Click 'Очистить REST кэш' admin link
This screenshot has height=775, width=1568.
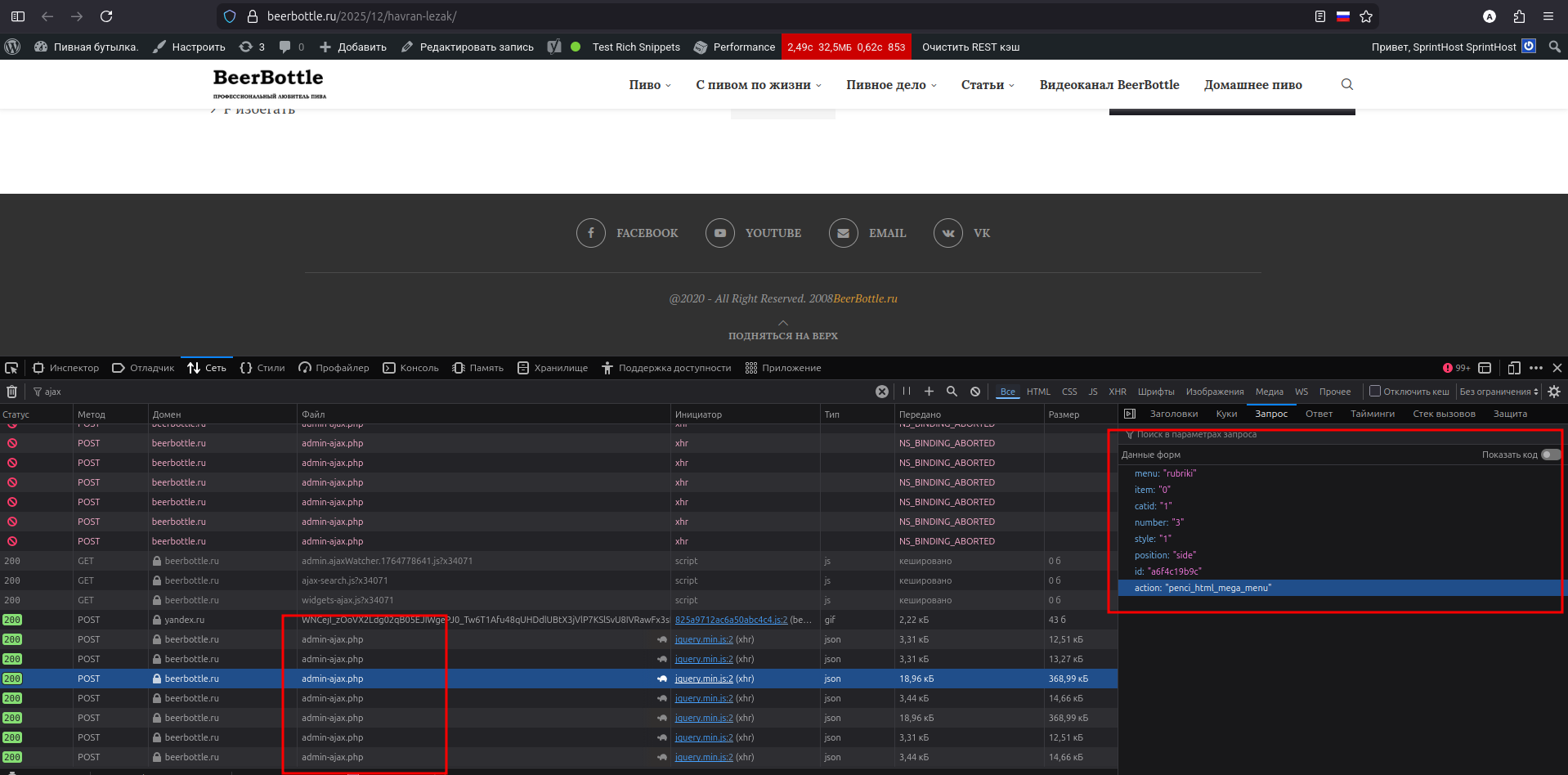(x=970, y=47)
